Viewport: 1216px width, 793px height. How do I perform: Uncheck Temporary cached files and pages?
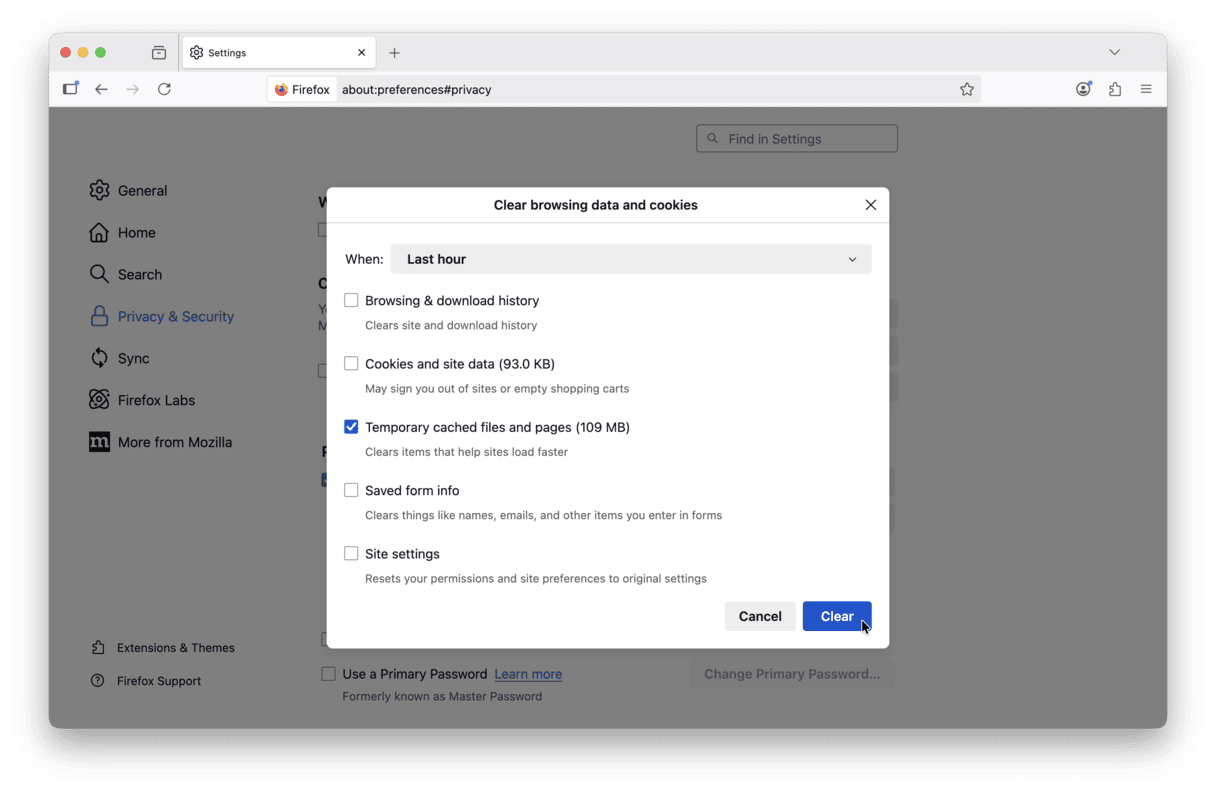(351, 426)
